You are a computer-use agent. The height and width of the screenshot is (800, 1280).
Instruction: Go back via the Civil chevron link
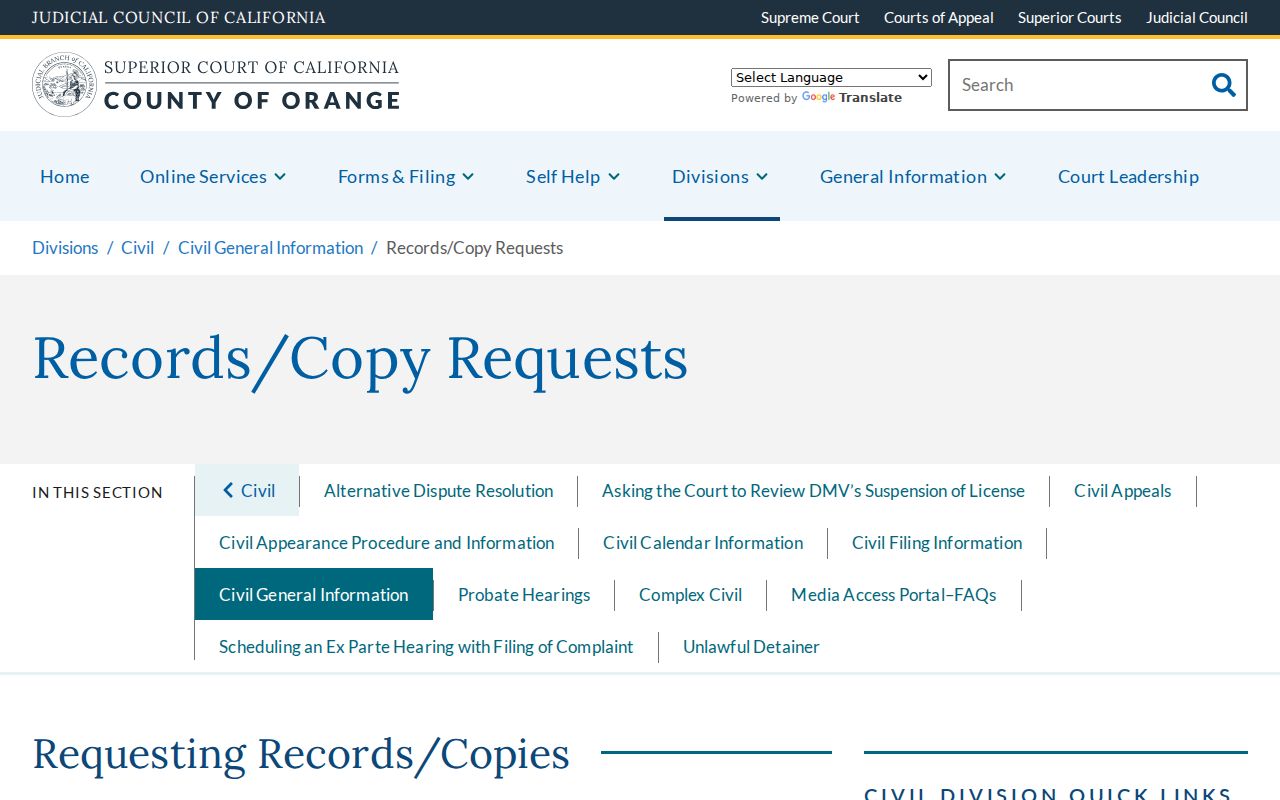coord(247,490)
